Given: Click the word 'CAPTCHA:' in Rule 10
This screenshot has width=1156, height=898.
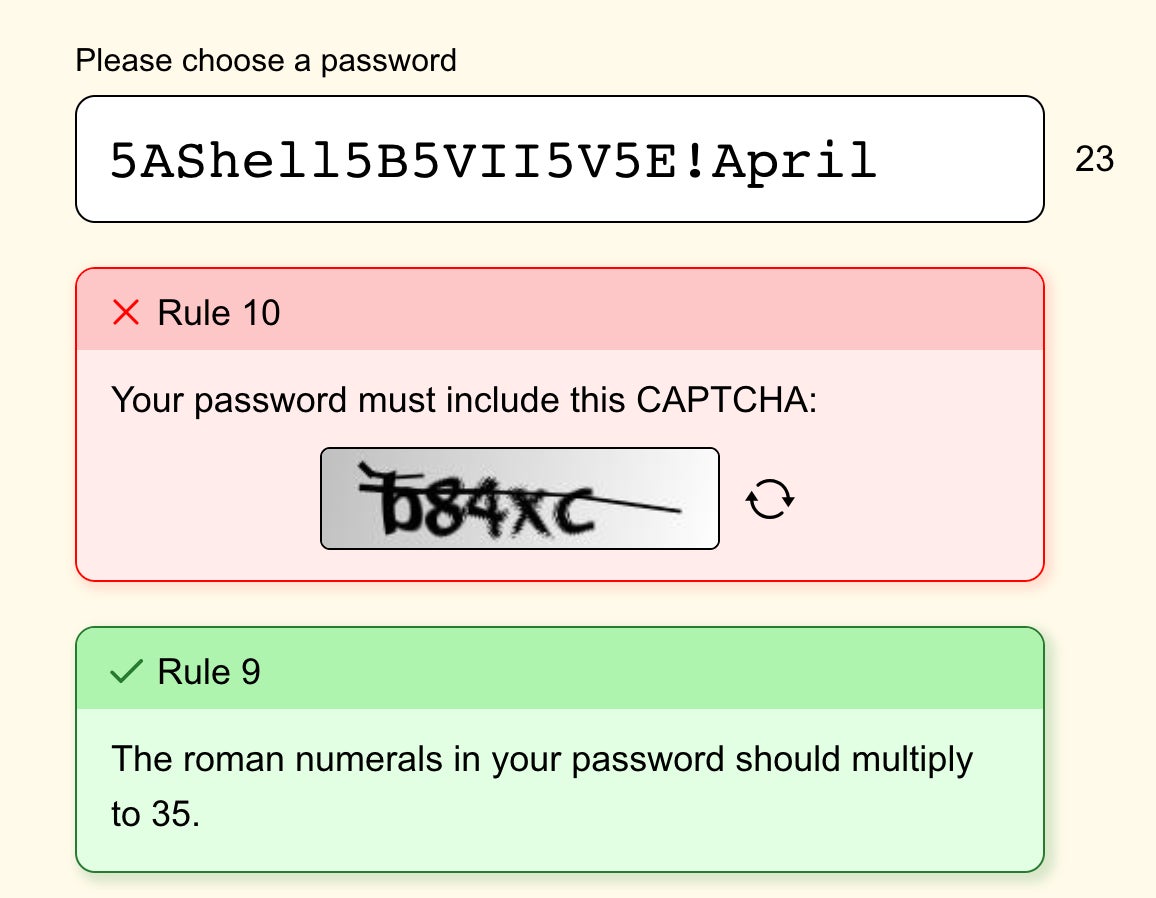Looking at the screenshot, I should click(x=726, y=400).
